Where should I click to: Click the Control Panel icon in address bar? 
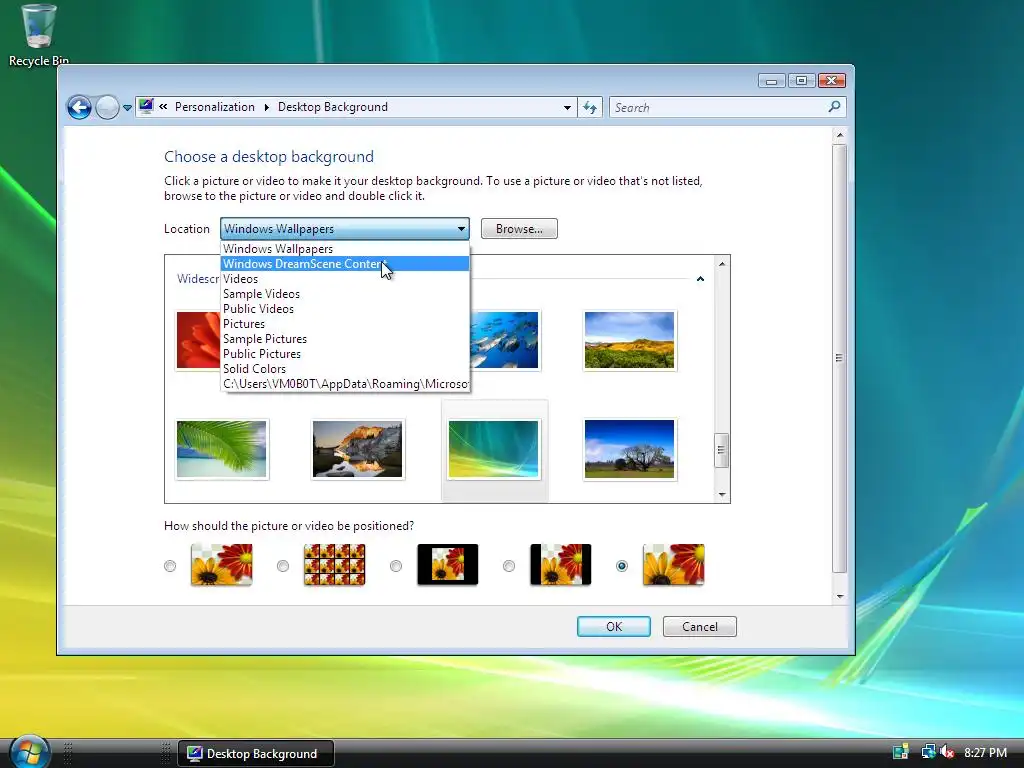(146, 106)
